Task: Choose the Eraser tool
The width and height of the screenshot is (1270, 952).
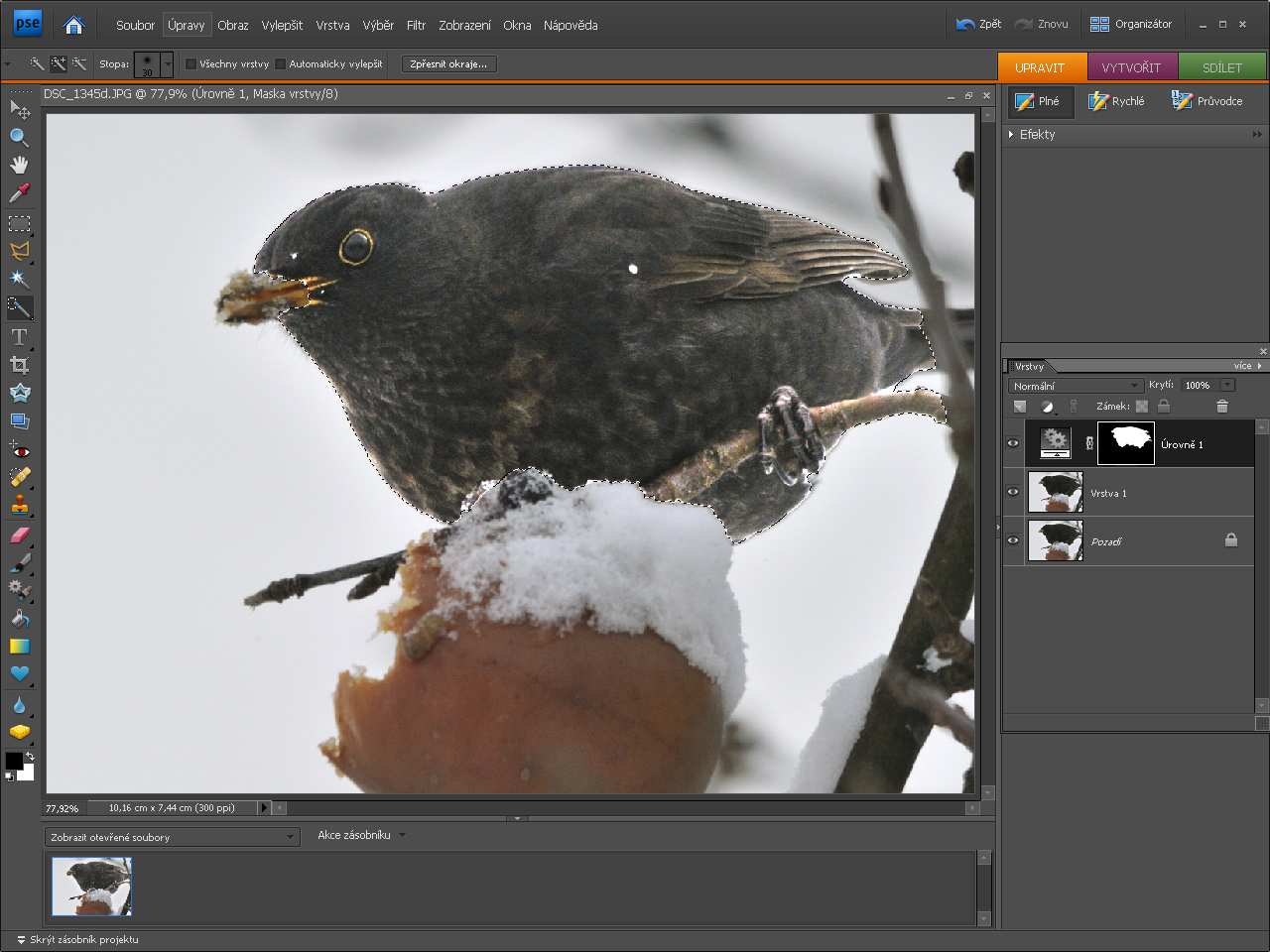Action: (x=19, y=535)
